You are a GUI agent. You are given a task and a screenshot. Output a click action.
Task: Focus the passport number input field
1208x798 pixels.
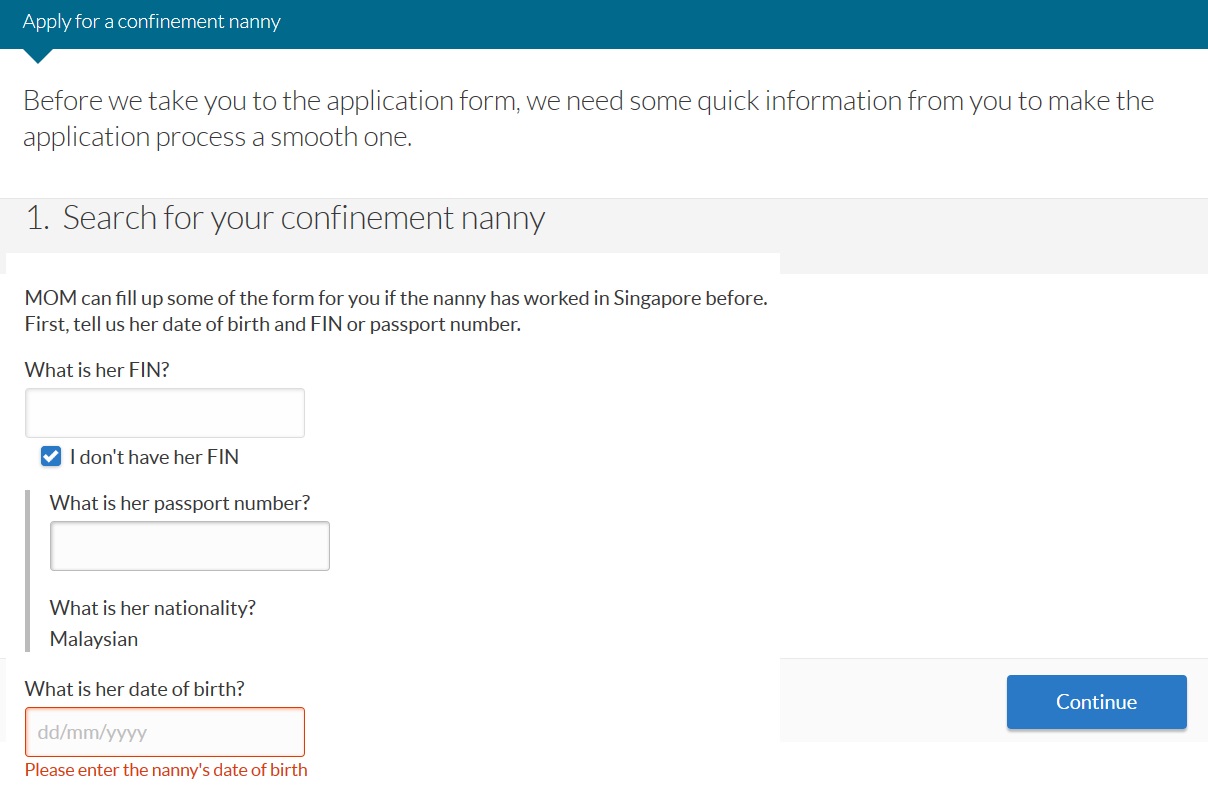tap(189, 546)
